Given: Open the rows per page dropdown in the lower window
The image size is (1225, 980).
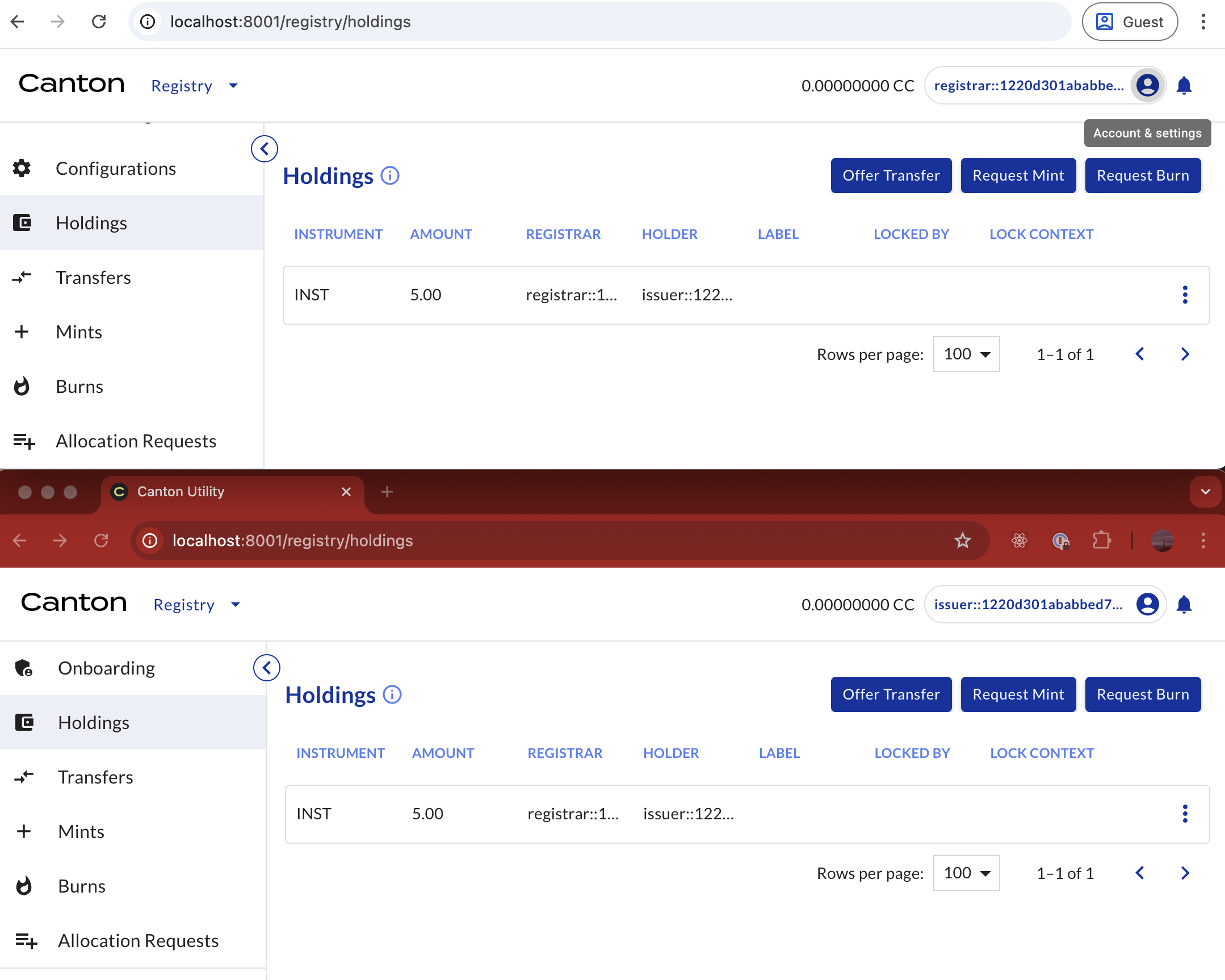Looking at the screenshot, I should tap(966, 873).
